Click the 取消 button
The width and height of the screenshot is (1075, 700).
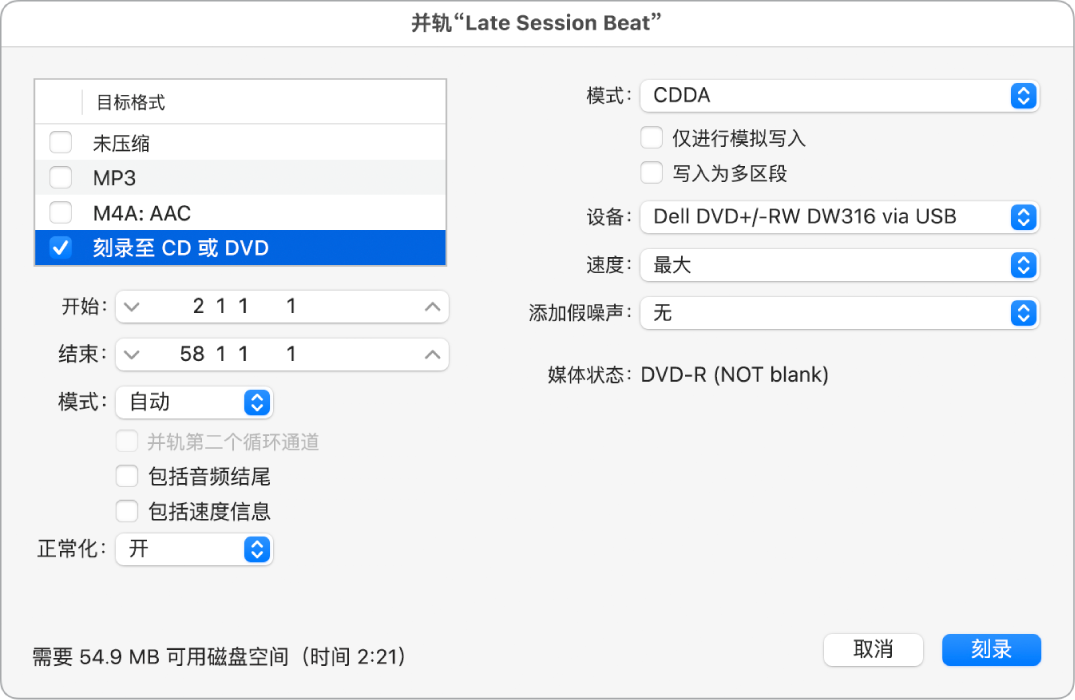[x=873, y=649]
